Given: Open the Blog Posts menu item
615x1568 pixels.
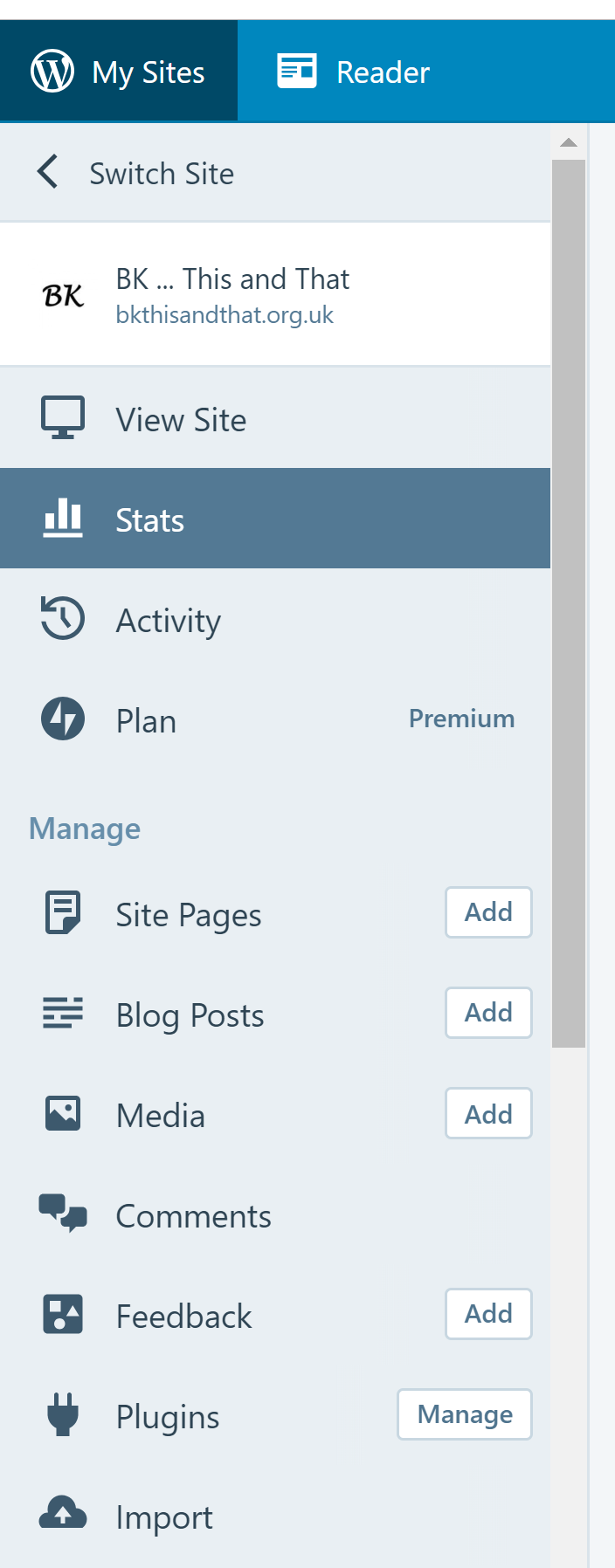Looking at the screenshot, I should [190, 1015].
